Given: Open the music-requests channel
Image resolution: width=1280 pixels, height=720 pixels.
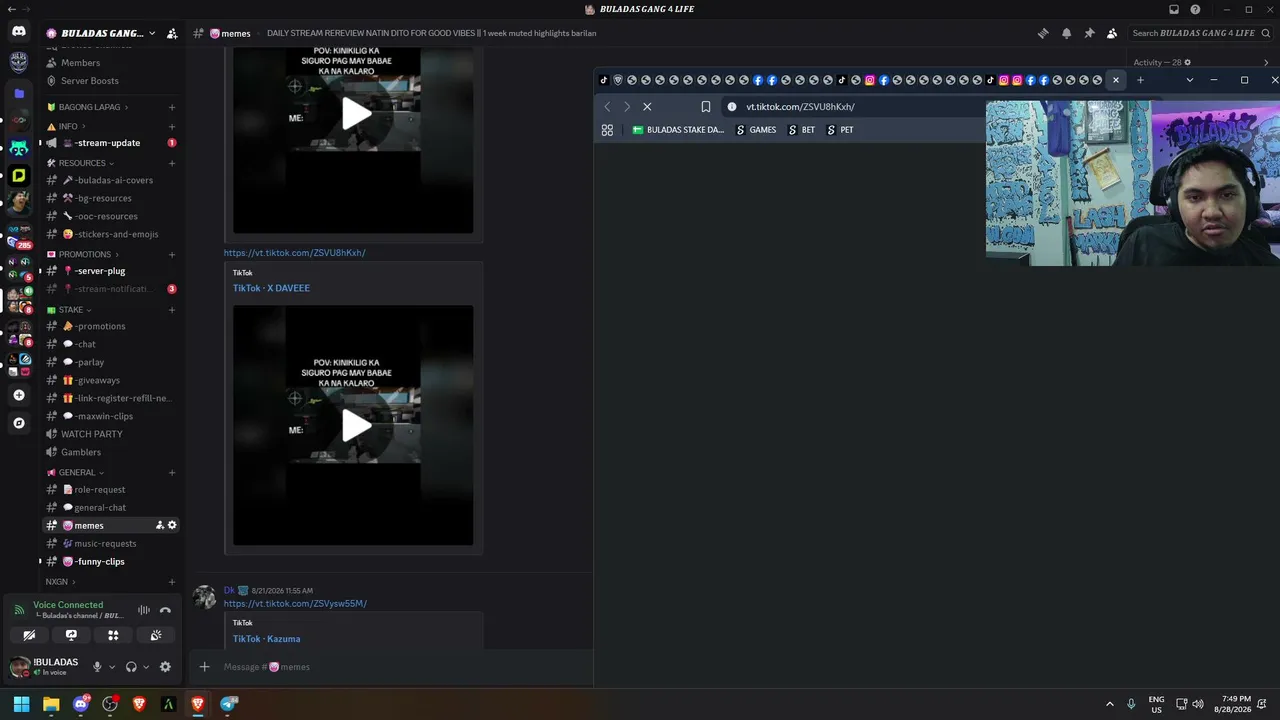Looking at the screenshot, I should pos(111,544).
